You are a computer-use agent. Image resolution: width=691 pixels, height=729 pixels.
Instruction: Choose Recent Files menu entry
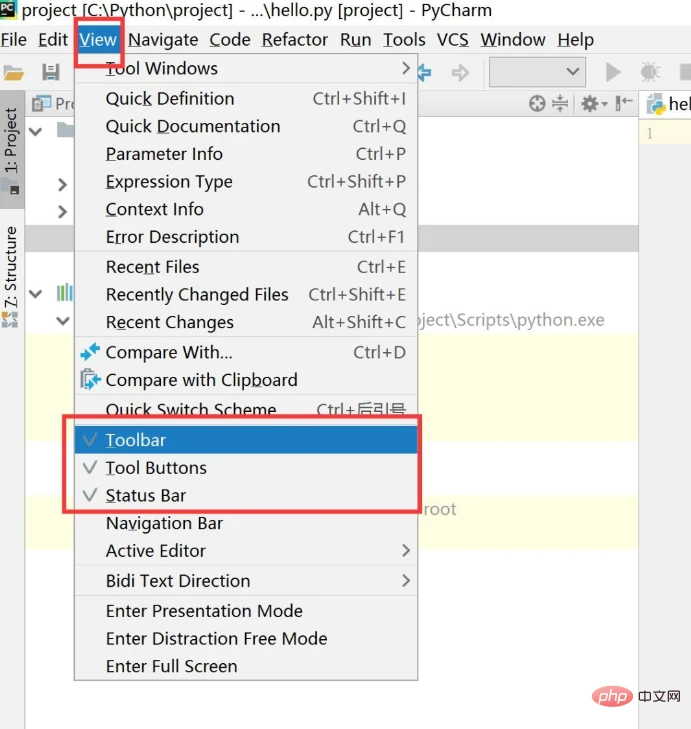(246, 267)
